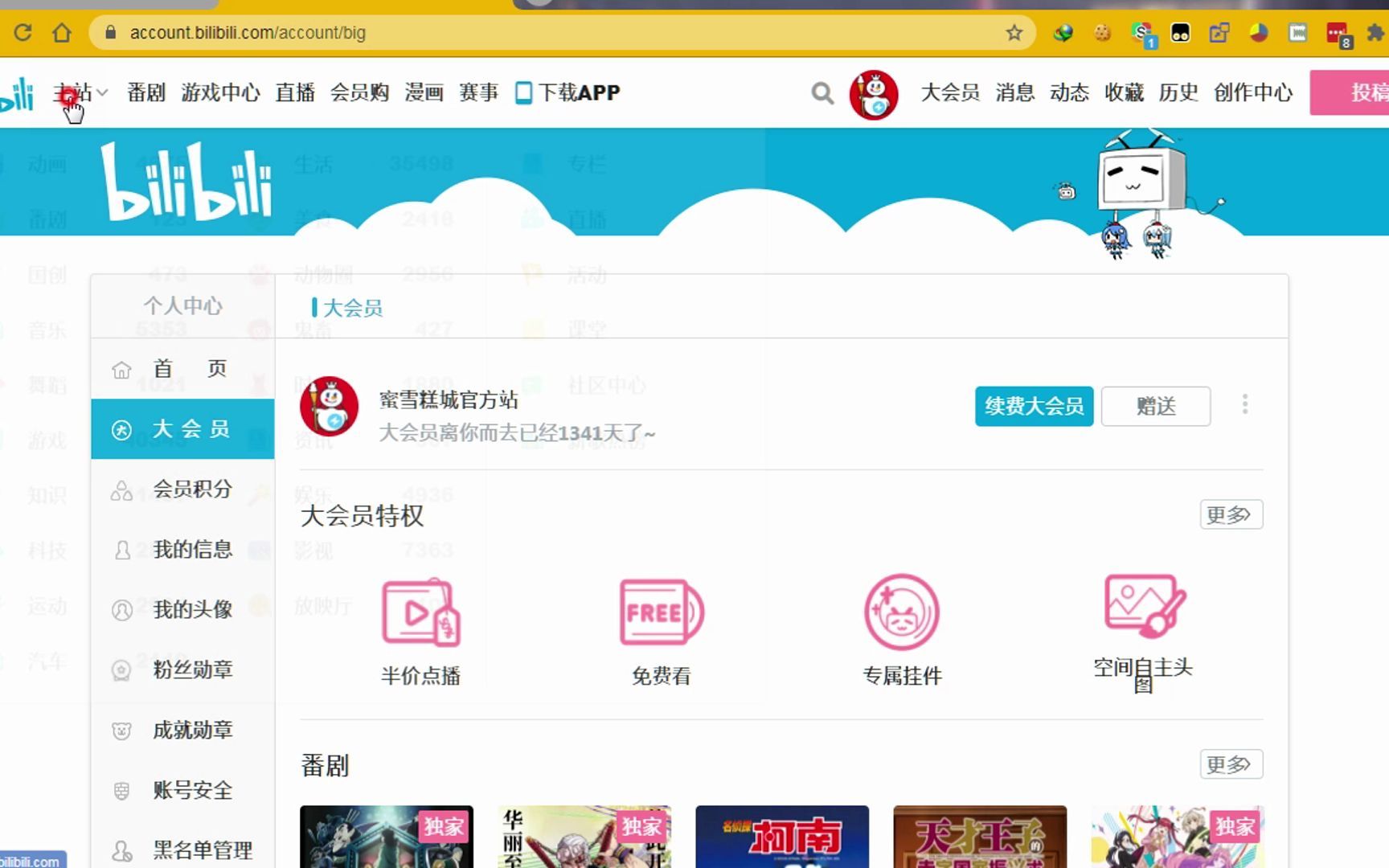Click the 半价点播 privilege icon

point(421,612)
